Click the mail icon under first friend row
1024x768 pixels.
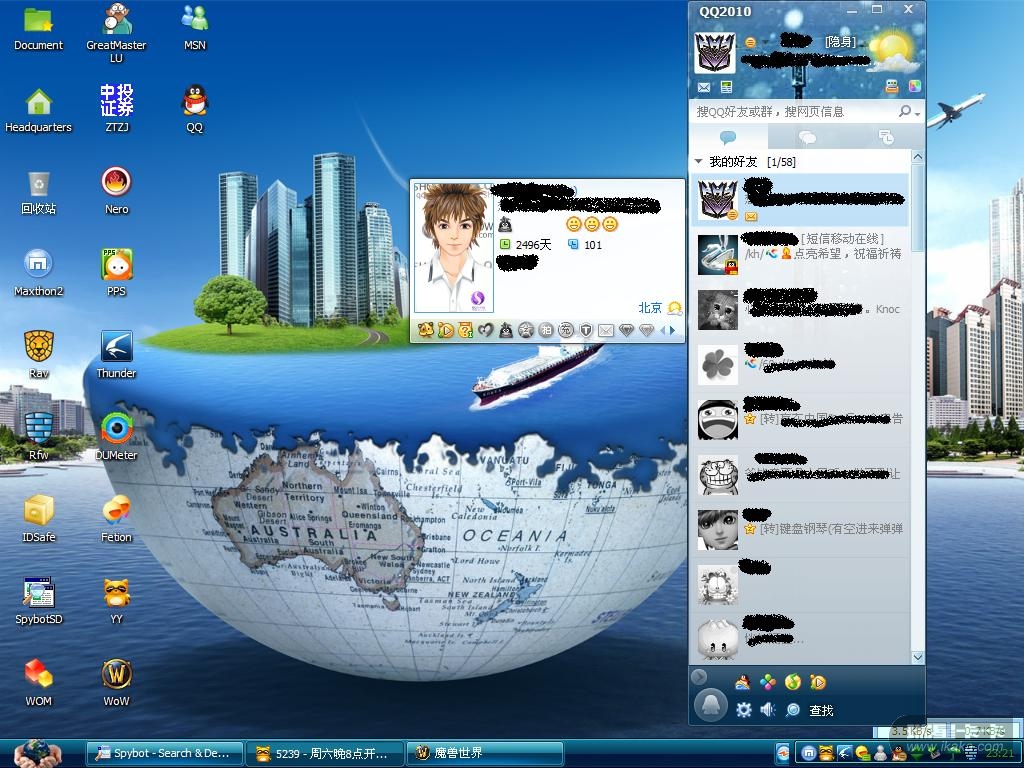coord(751,216)
